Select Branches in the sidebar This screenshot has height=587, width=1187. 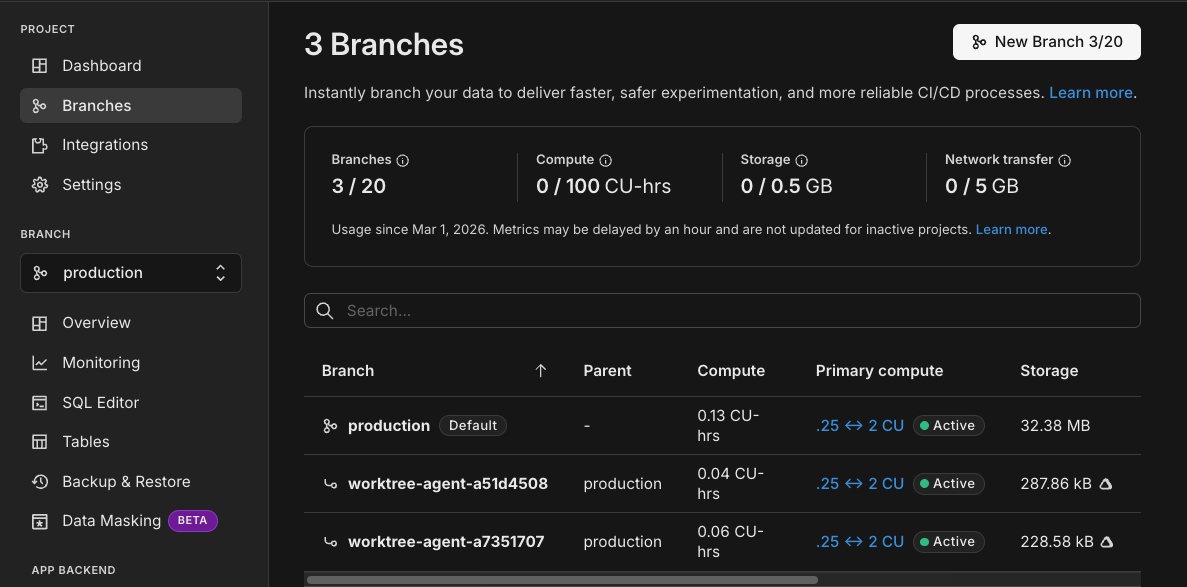point(131,105)
